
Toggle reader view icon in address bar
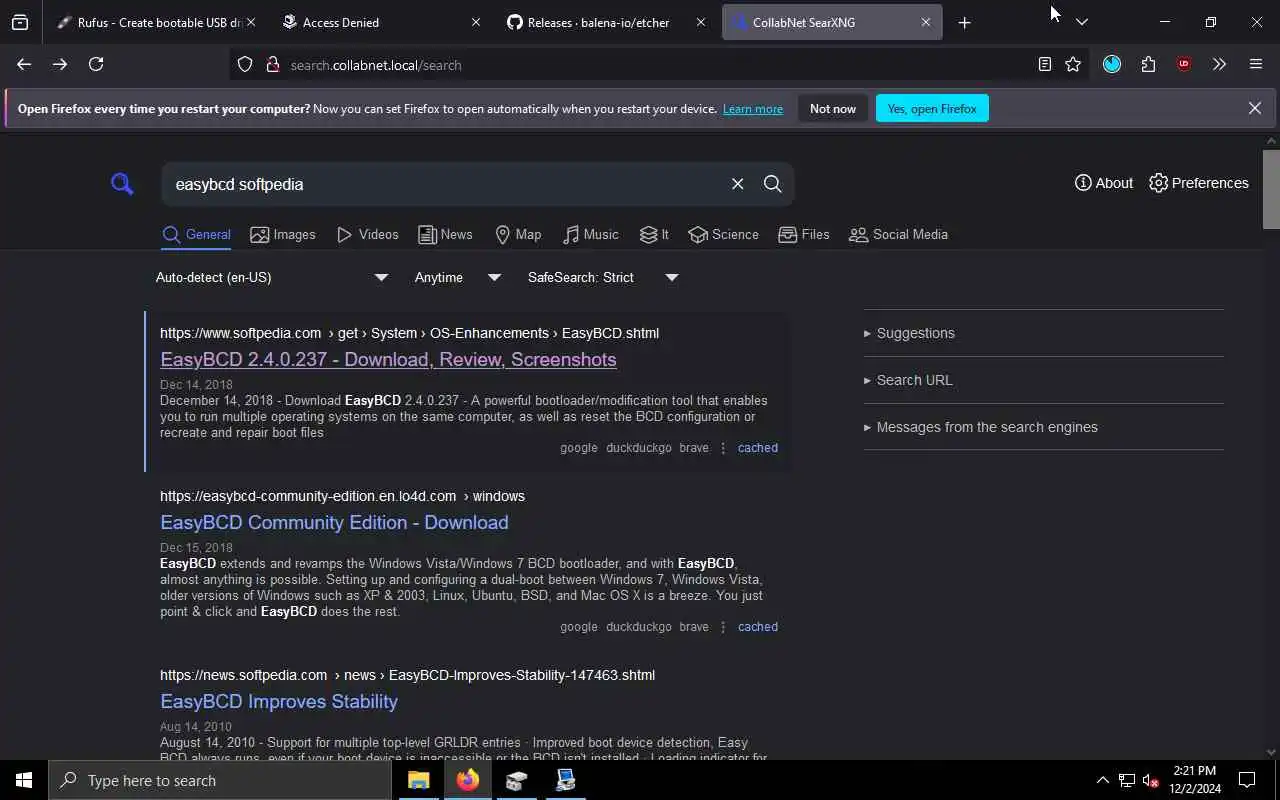pos(1044,64)
